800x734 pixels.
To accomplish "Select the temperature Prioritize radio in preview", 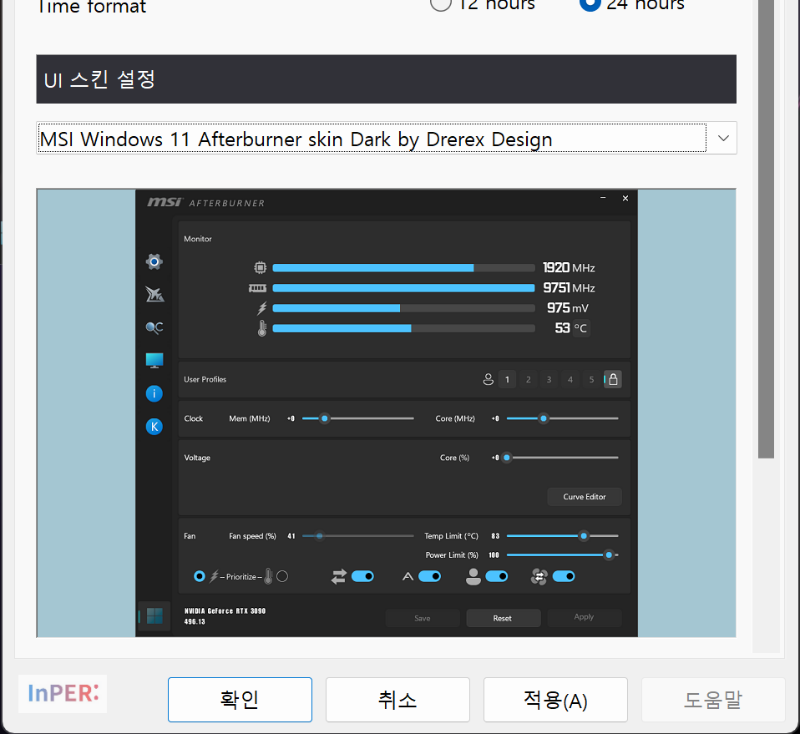I will click(282, 576).
